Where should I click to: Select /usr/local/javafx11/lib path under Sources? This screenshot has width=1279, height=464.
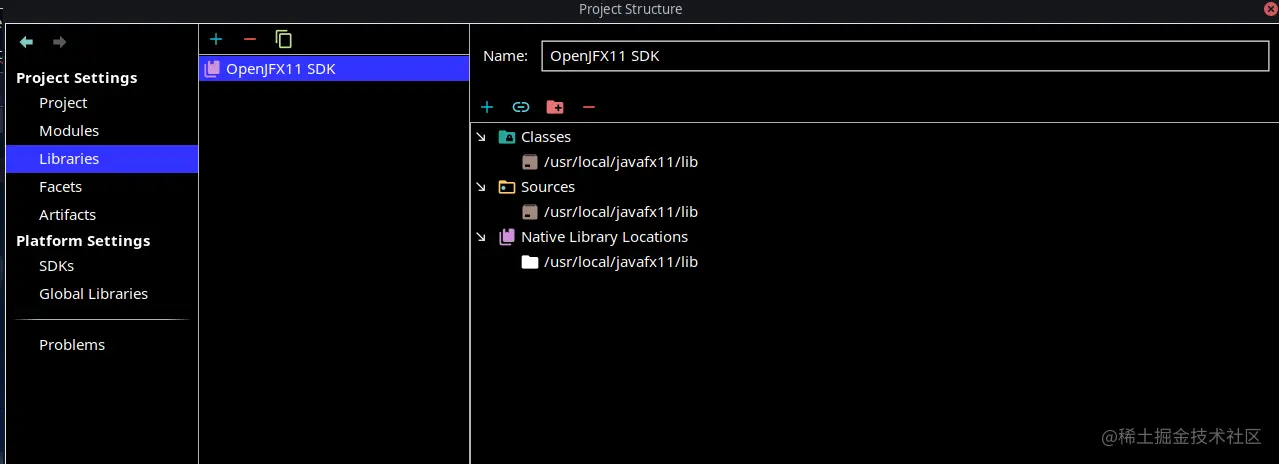point(621,212)
